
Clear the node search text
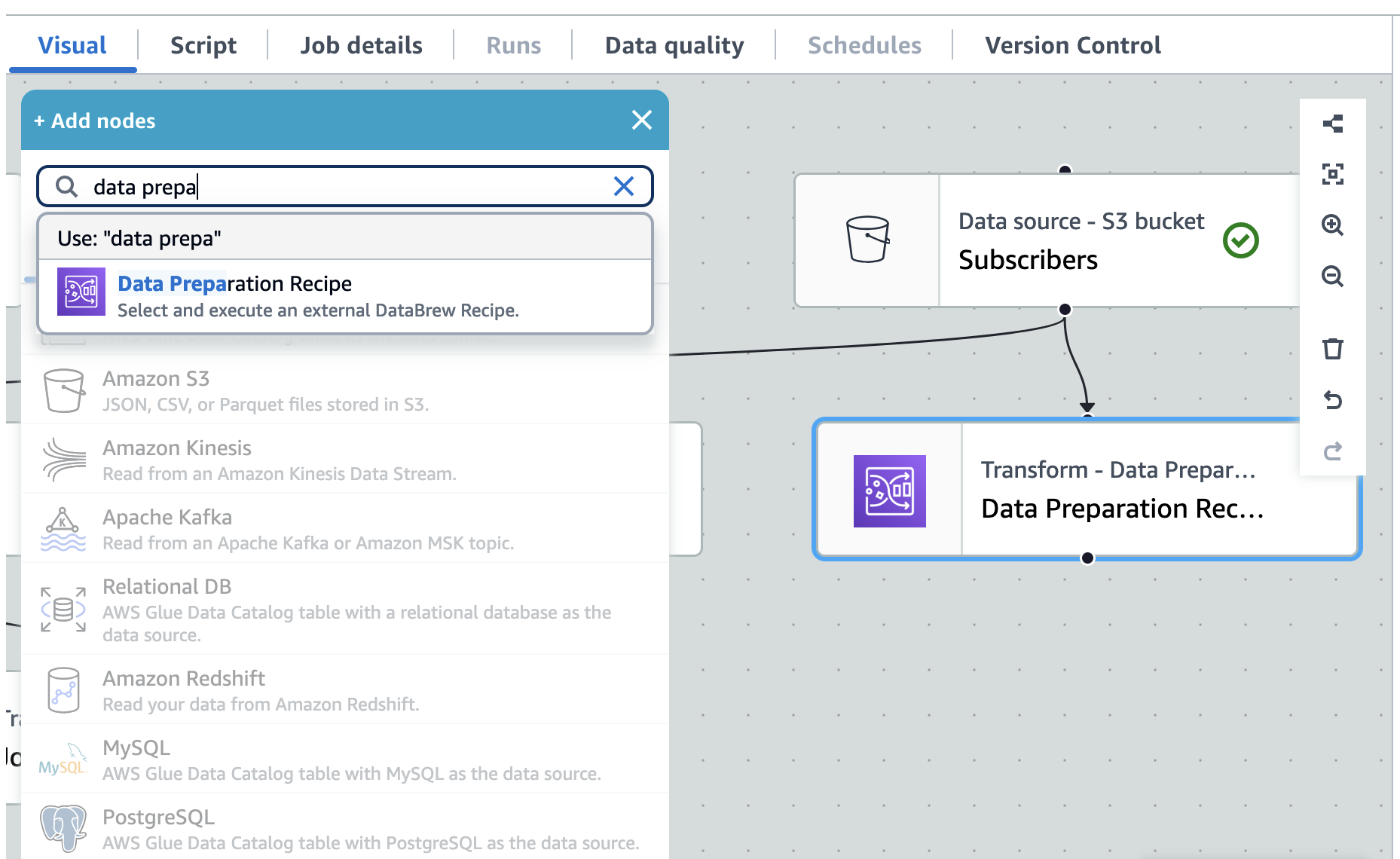pyautogui.click(x=623, y=186)
